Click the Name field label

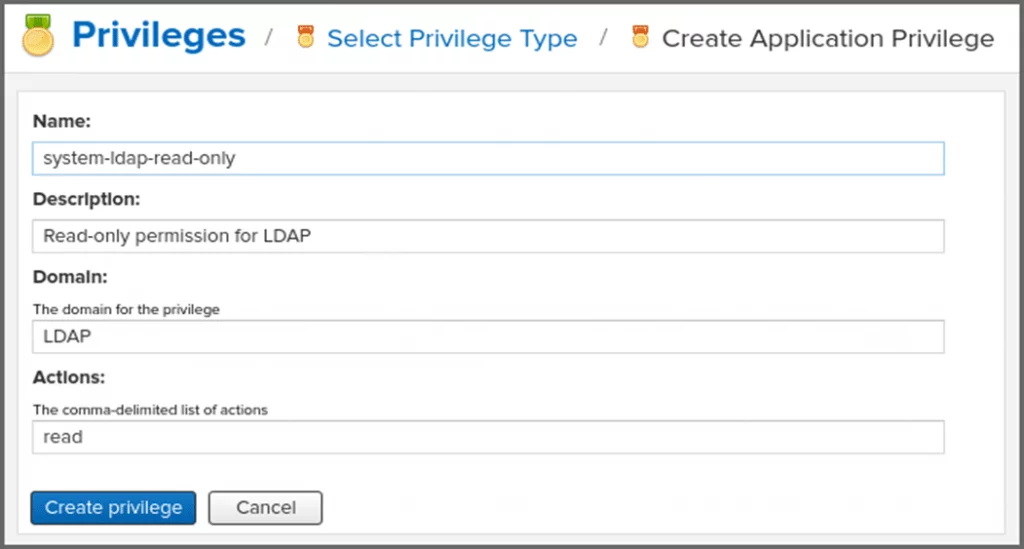pyautogui.click(x=62, y=121)
